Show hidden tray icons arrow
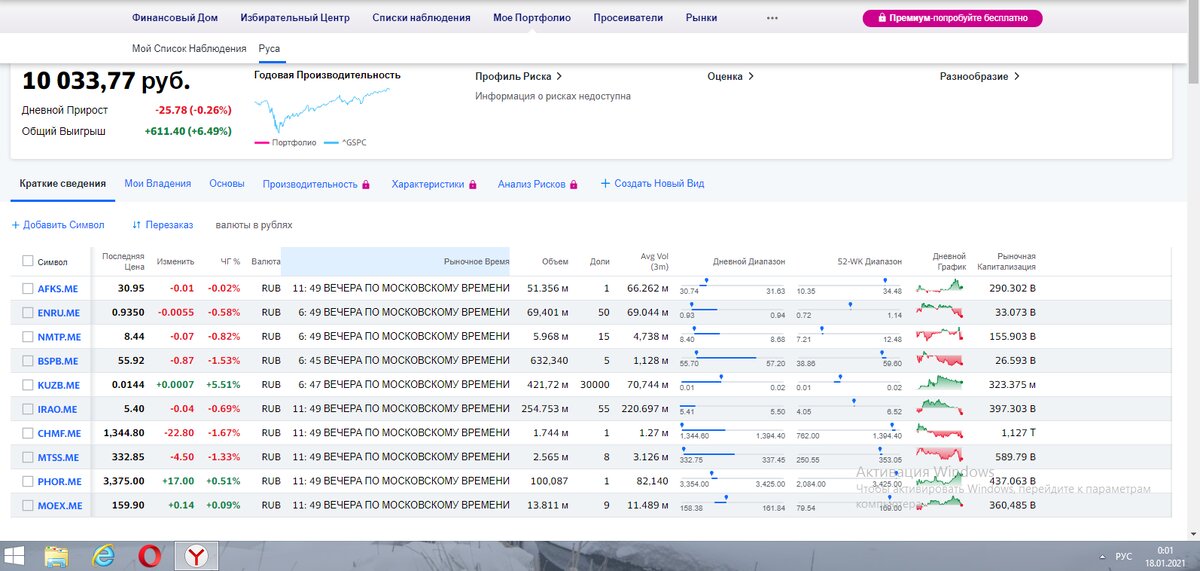 click(1102, 556)
